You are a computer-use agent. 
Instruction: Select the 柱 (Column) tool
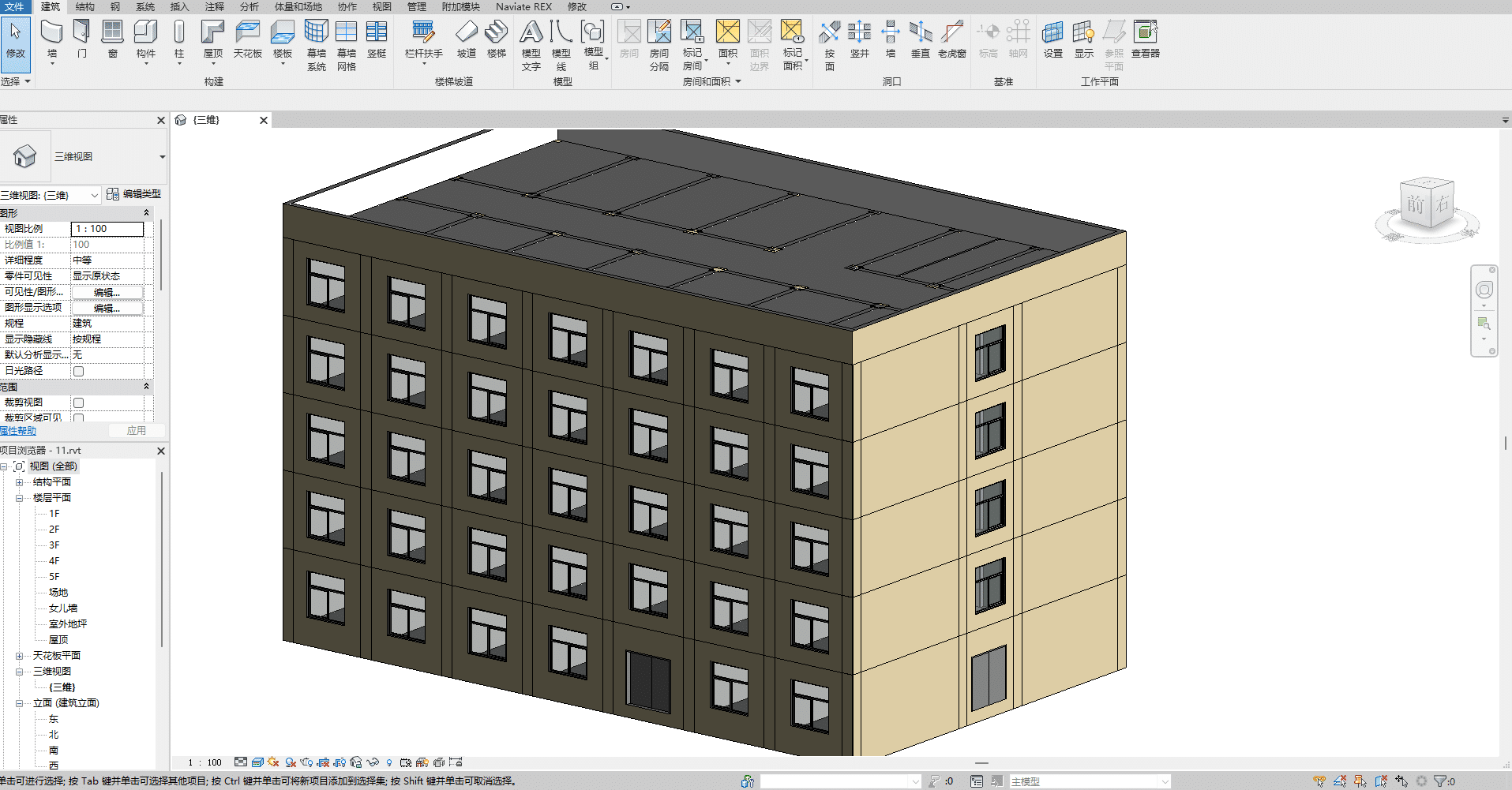[179, 41]
